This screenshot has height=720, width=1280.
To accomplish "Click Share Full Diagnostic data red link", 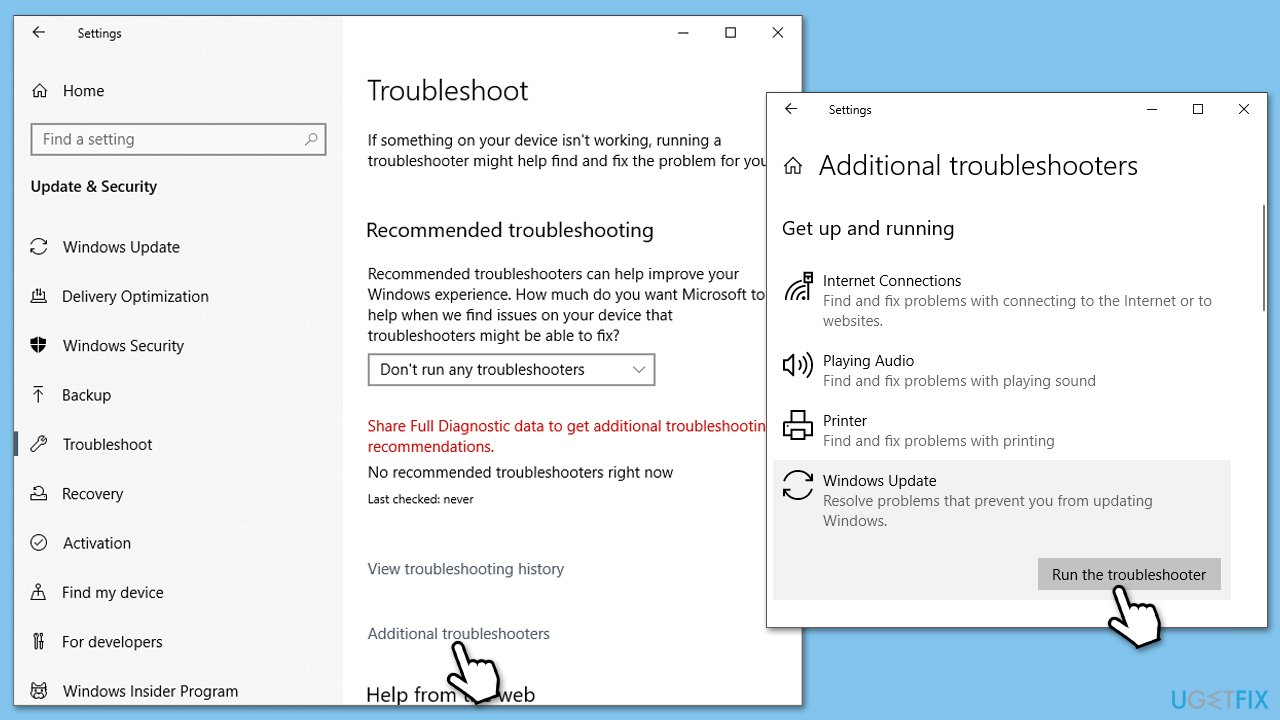I will [567, 436].
